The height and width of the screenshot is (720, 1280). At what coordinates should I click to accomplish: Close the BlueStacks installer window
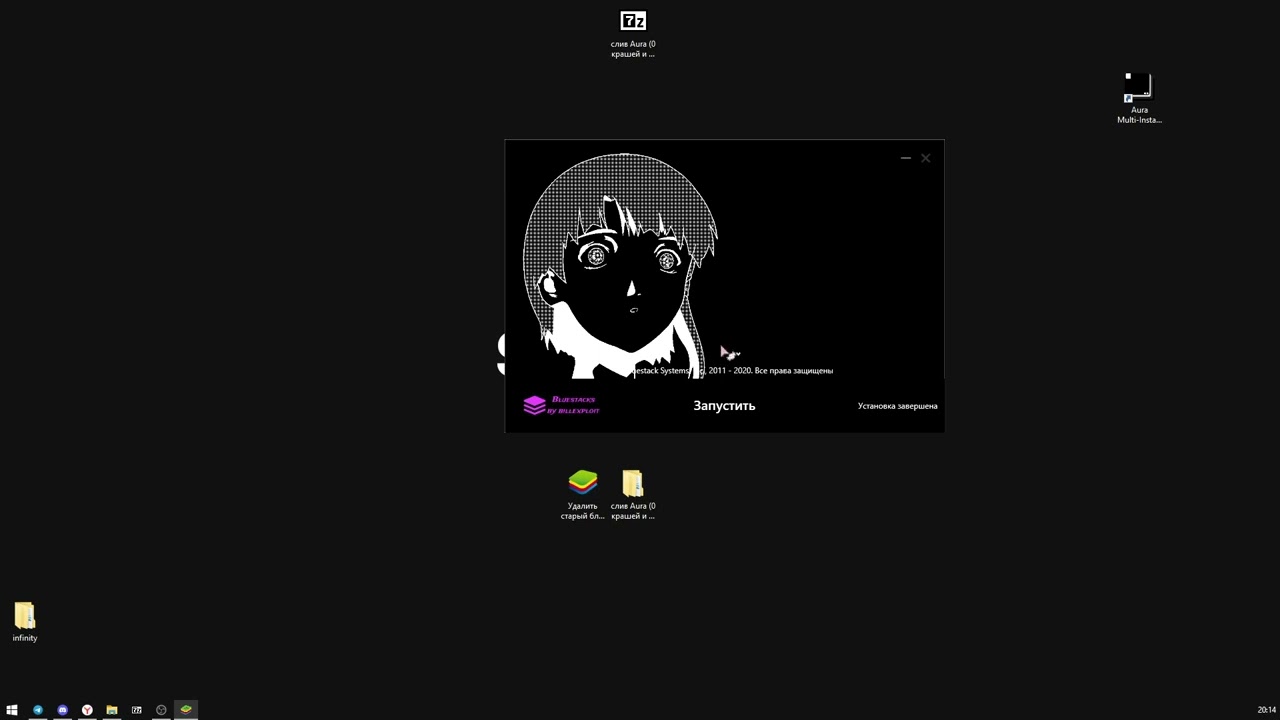[x=926, y=158]
